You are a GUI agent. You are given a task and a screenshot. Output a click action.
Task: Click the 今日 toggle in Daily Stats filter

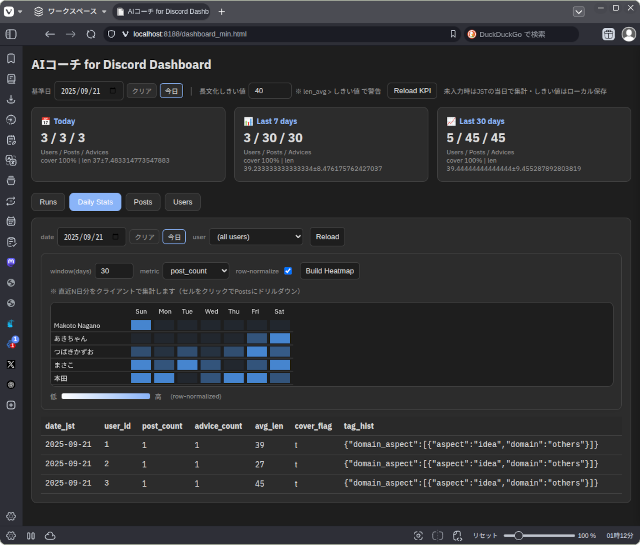(x=174, y=237)
